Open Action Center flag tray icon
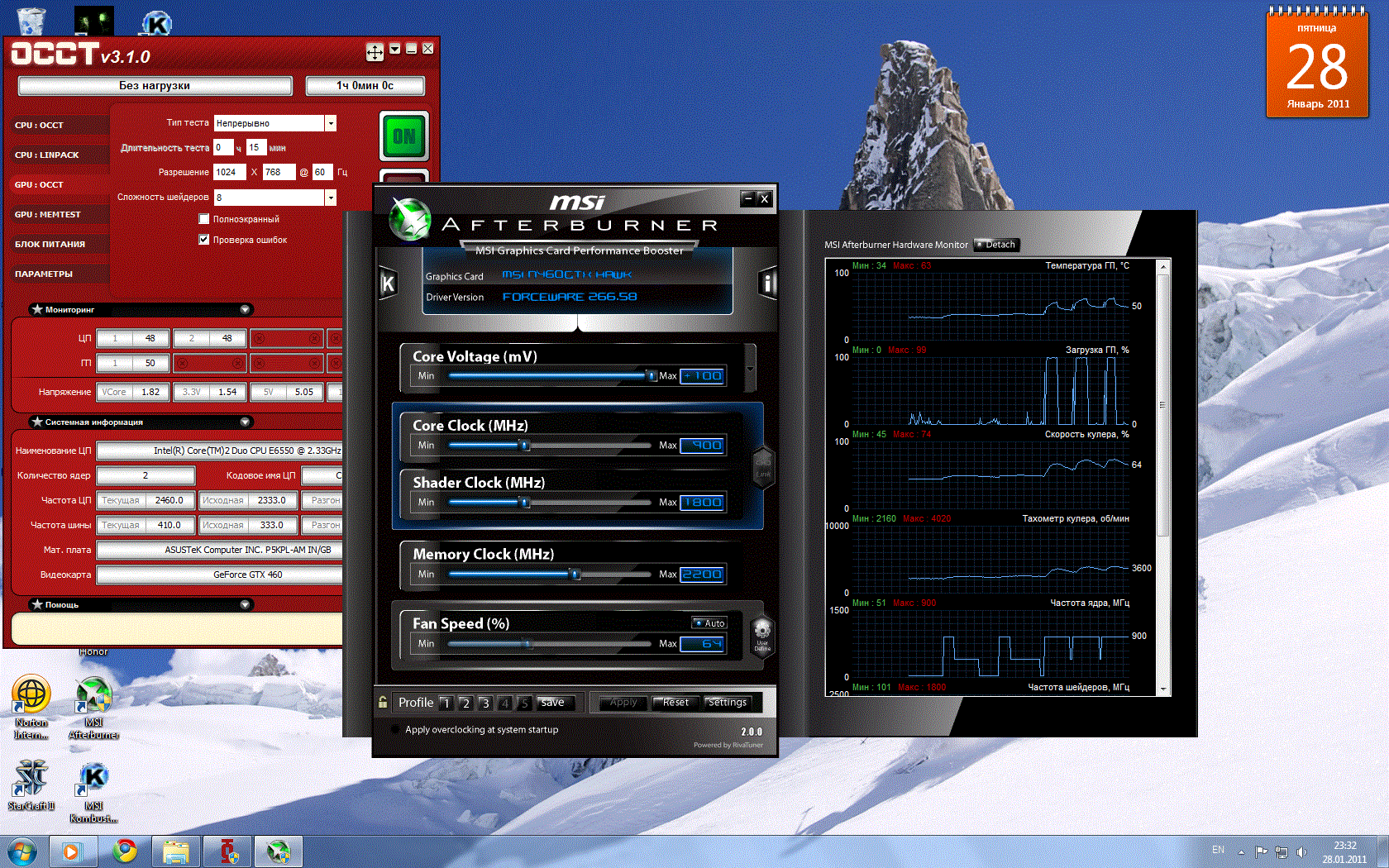 point(1261,851)
